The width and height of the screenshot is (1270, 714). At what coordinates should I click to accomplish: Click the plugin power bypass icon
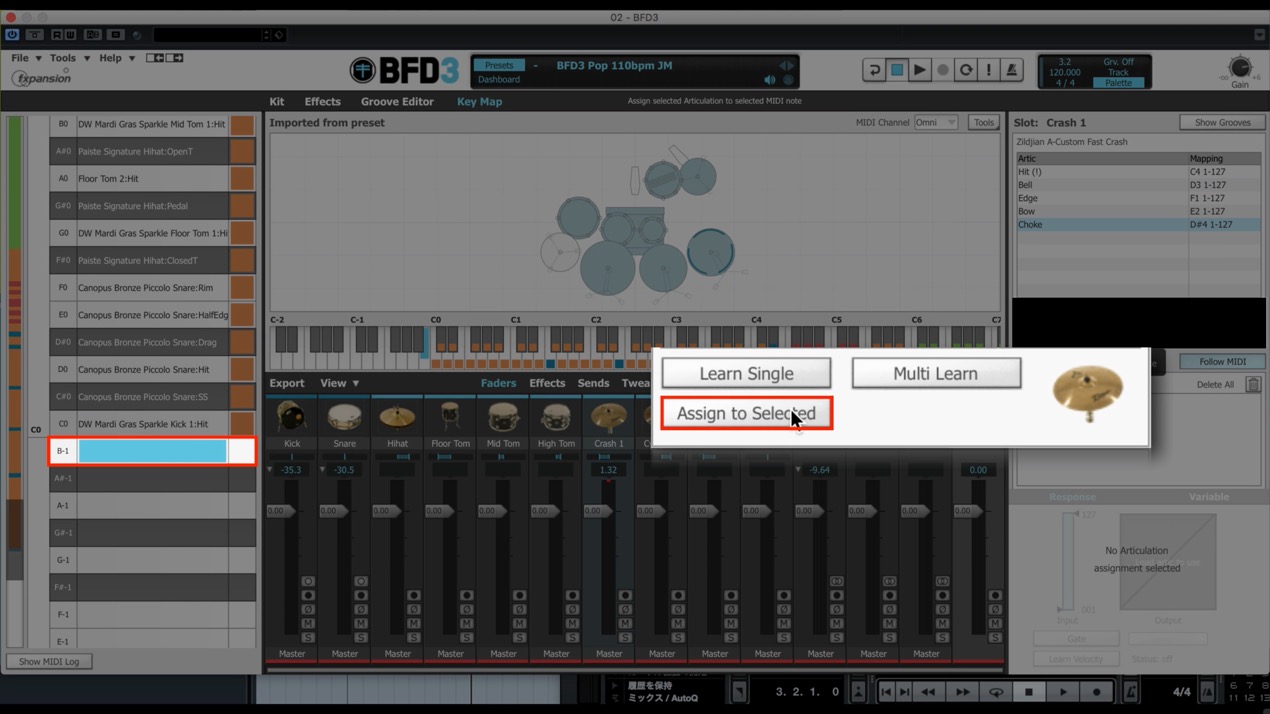(12, 35)
